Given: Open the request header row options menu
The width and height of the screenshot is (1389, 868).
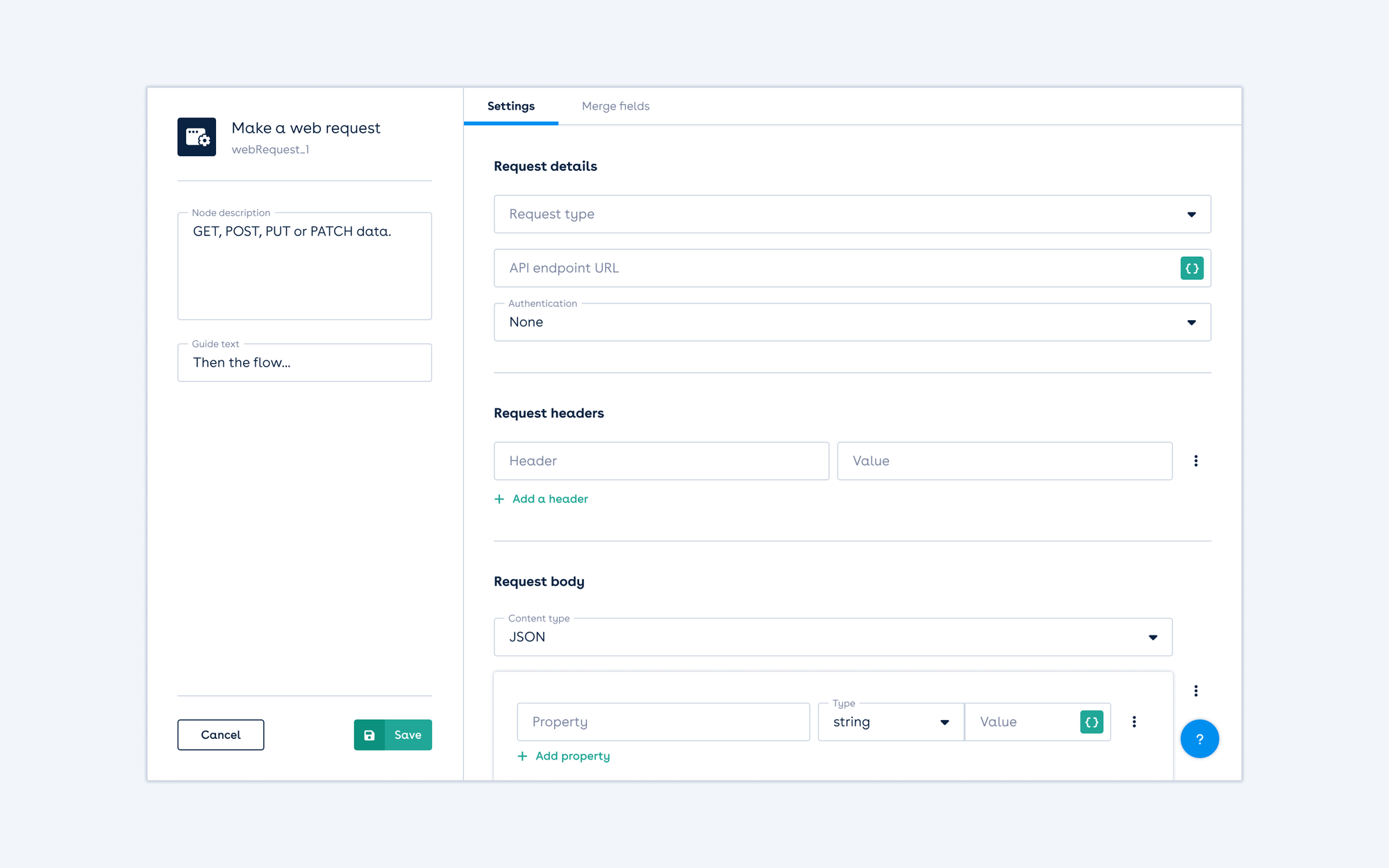Looking at the screenshot, I should (1196, 461).
